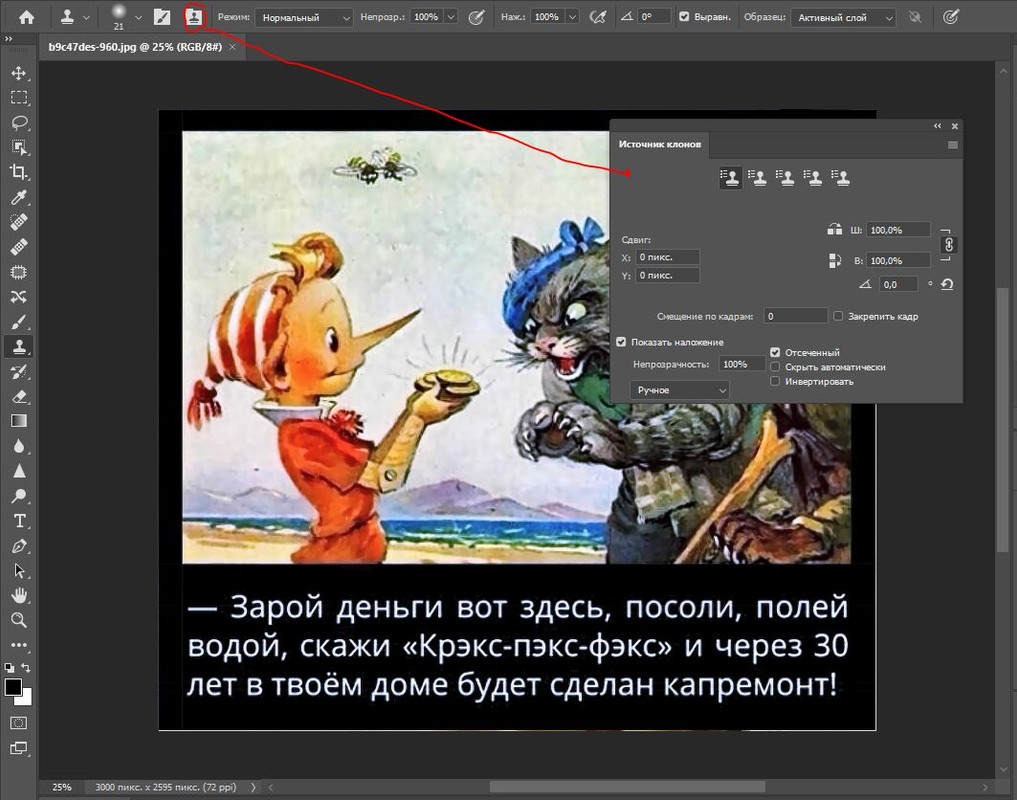1017x800 pixels.
Task: Select the Zoom tool
Action: pyautogui.click(x=19, y=620)
